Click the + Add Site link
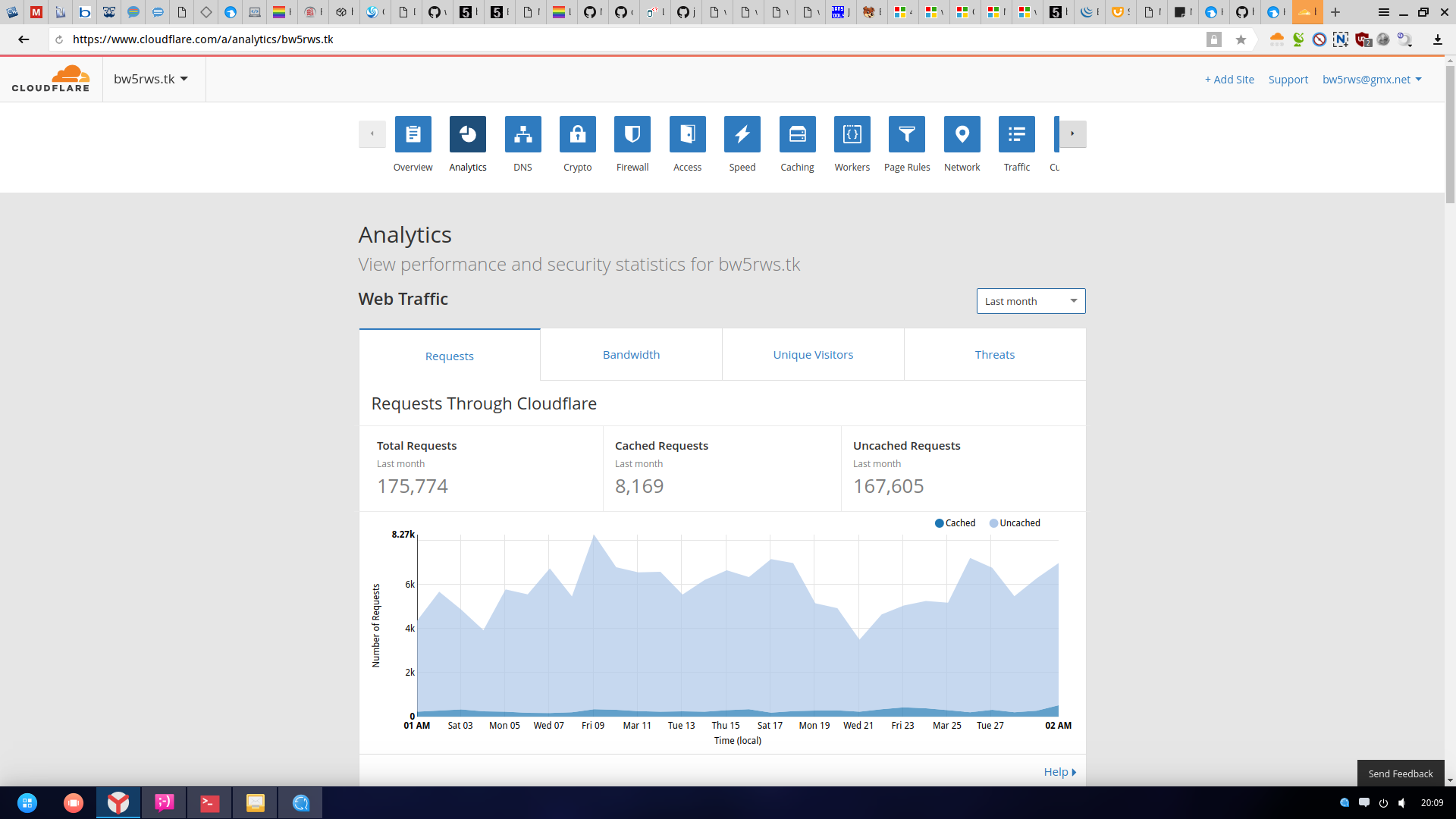The width and height of the screenshot is (1456, 819). pos(1229,80)
